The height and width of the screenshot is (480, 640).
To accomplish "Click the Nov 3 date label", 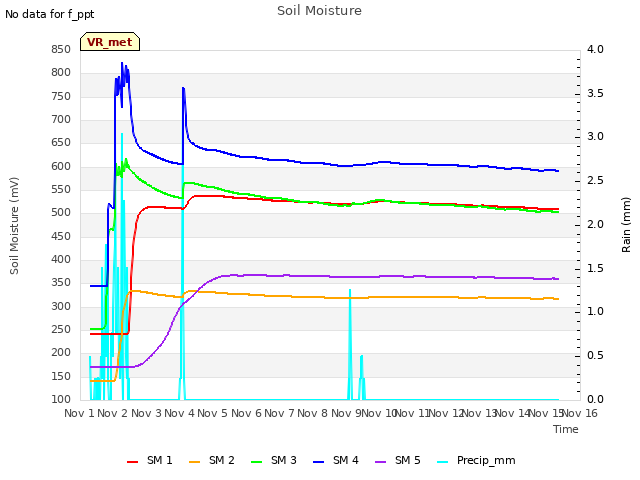I will (x=147, y=413).
